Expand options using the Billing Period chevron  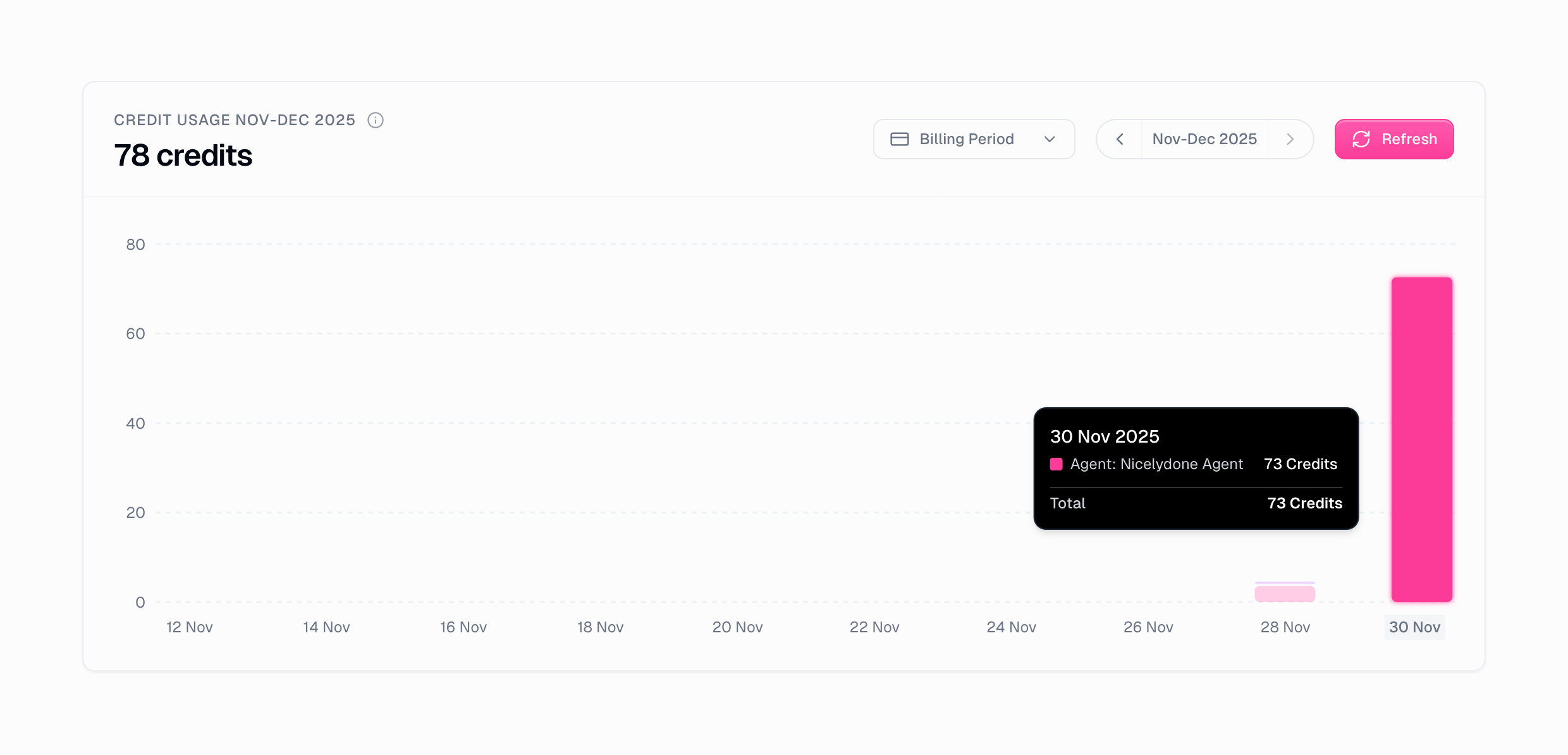pyautogui.click(x=1050, y=139)
